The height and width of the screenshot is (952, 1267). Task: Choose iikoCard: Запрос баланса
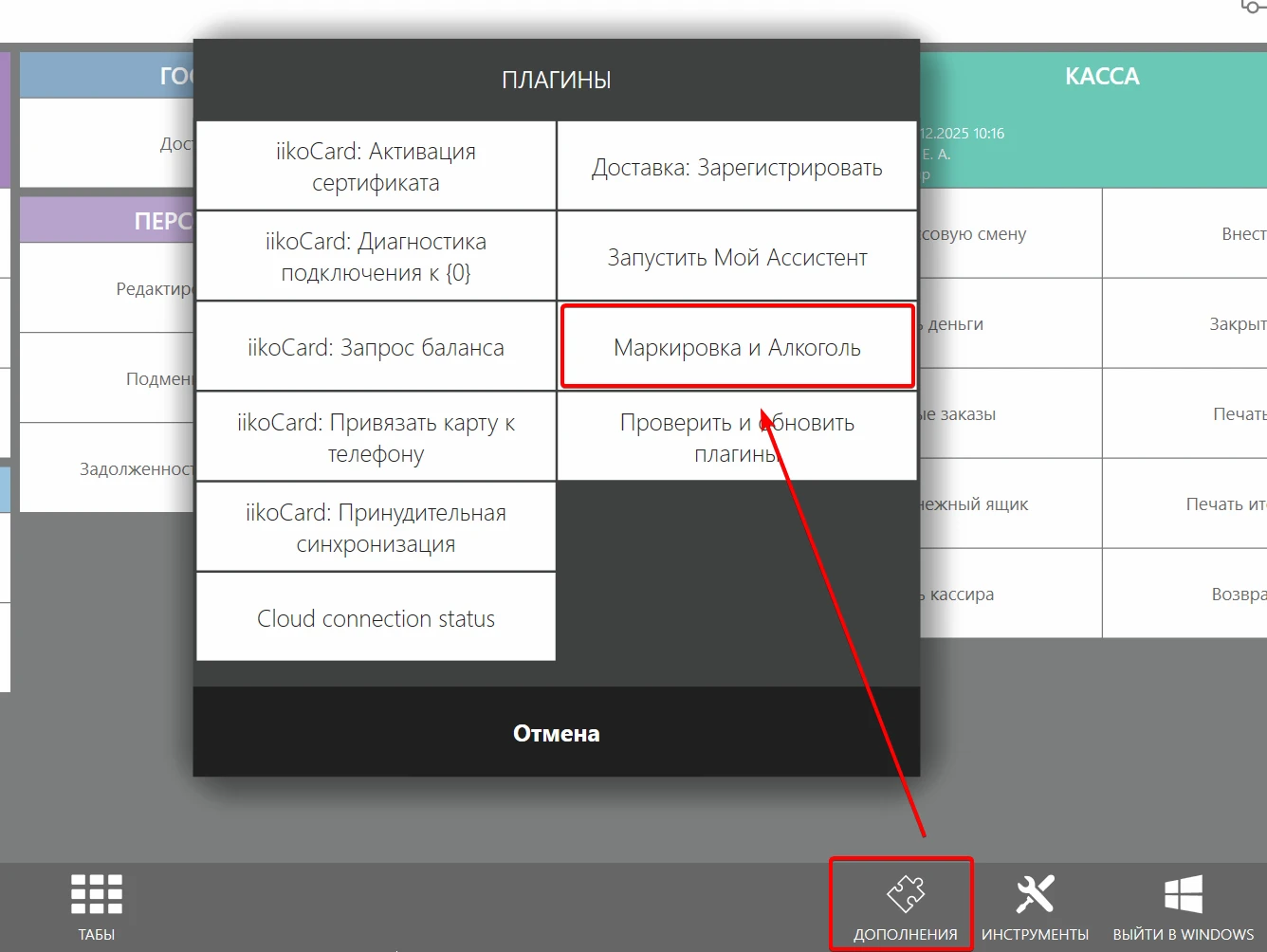tap(376, 347)
